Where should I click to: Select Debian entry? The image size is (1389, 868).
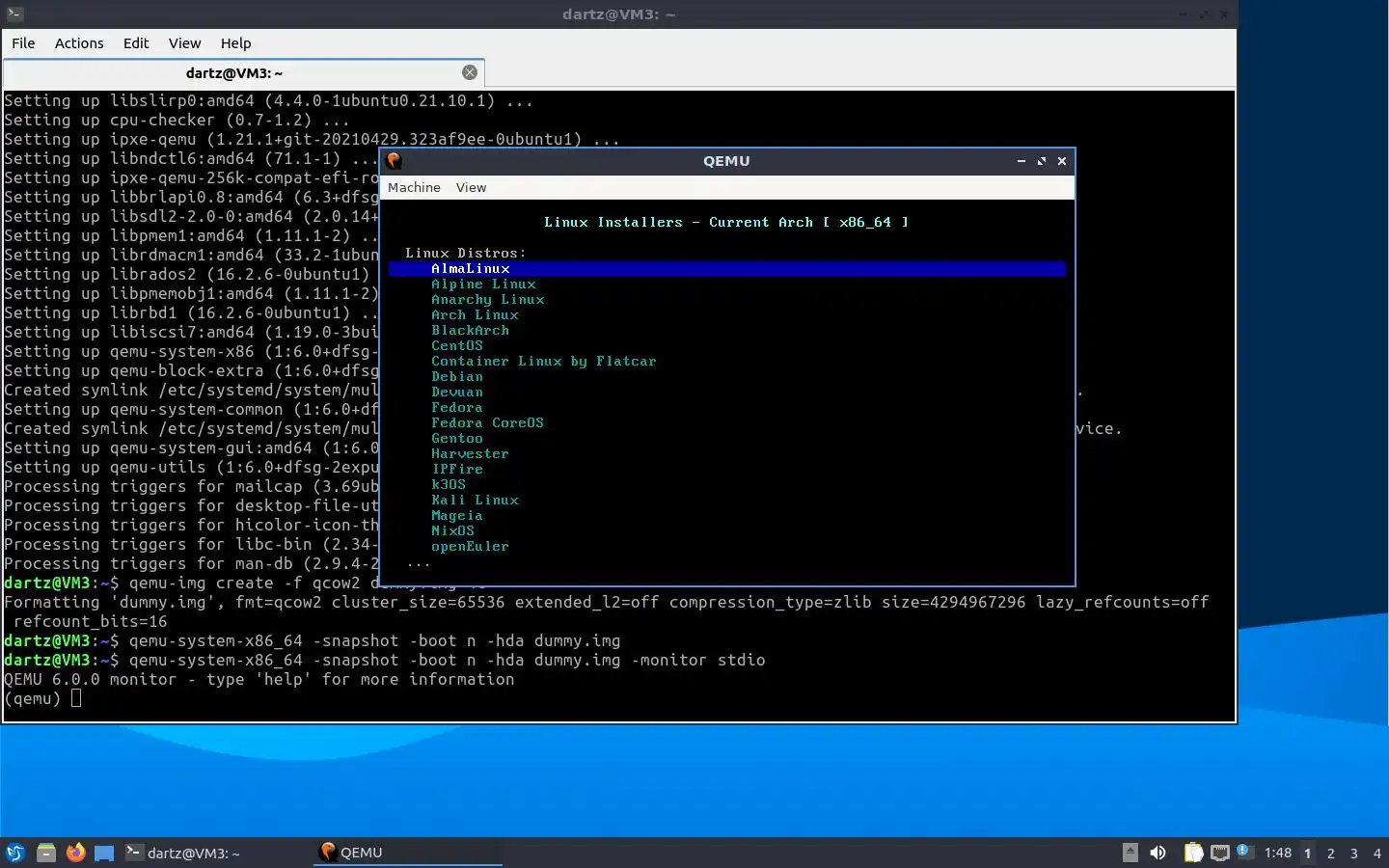click(457, 377)
